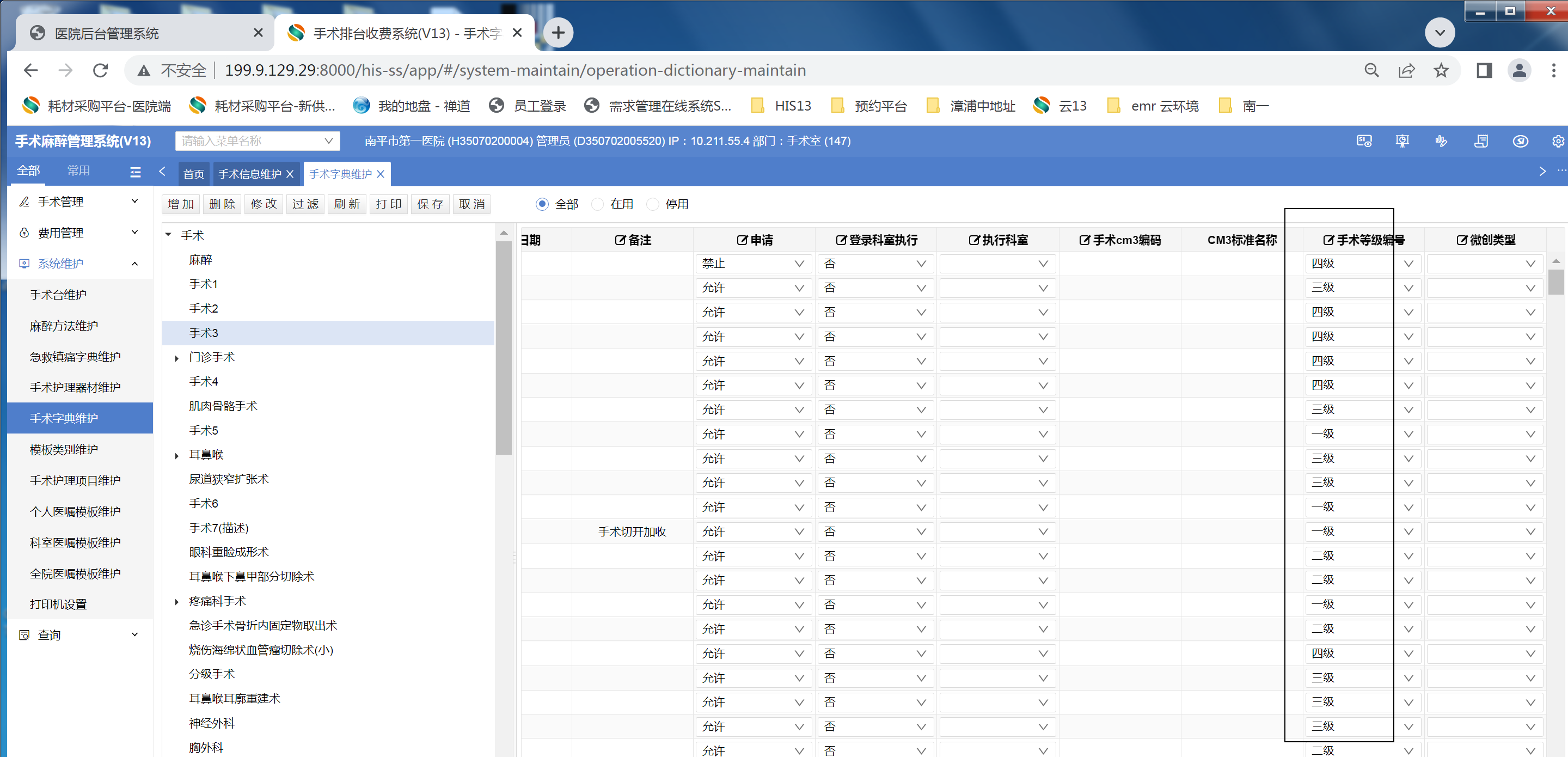The image size is (1568, 757).
Task: Click the receipt document icon in header
Action: [1481, 141]
